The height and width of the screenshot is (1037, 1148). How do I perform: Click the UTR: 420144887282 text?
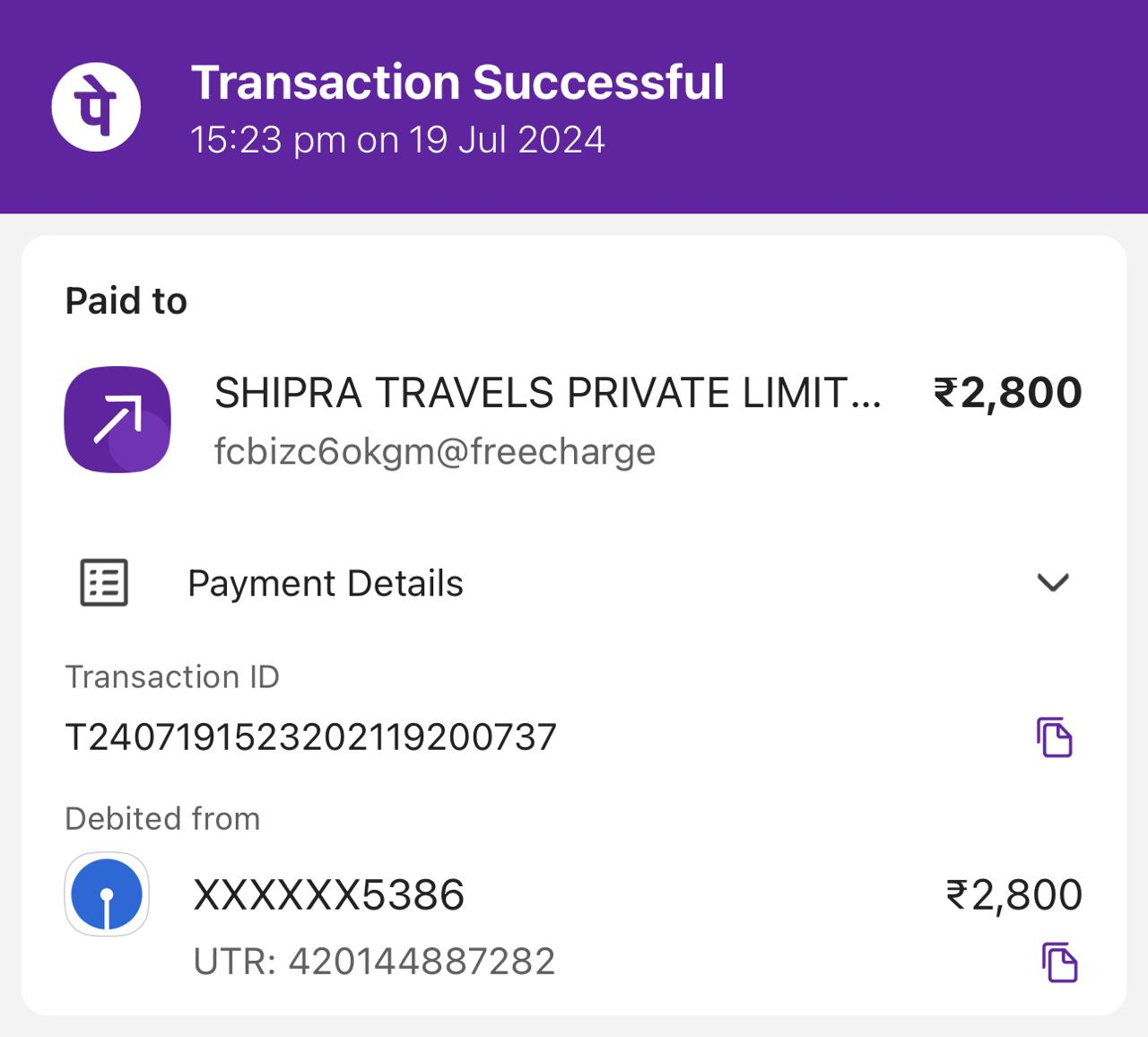point(375,962)
